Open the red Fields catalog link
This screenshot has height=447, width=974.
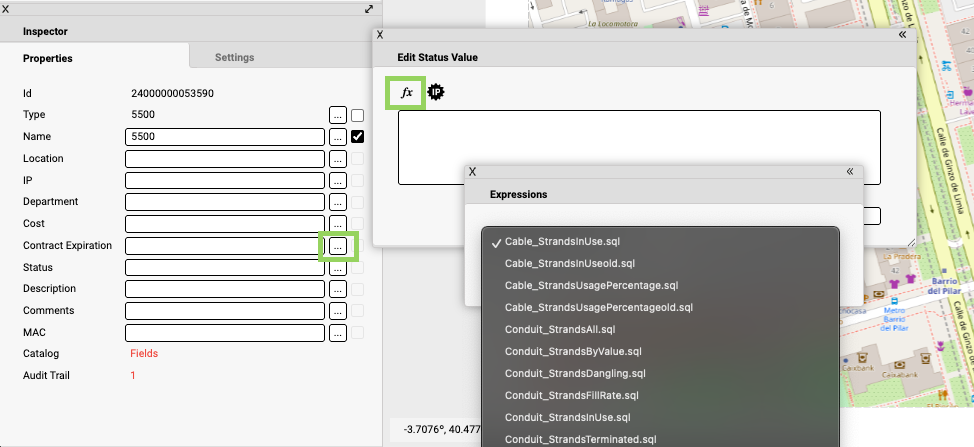(144, 354)
